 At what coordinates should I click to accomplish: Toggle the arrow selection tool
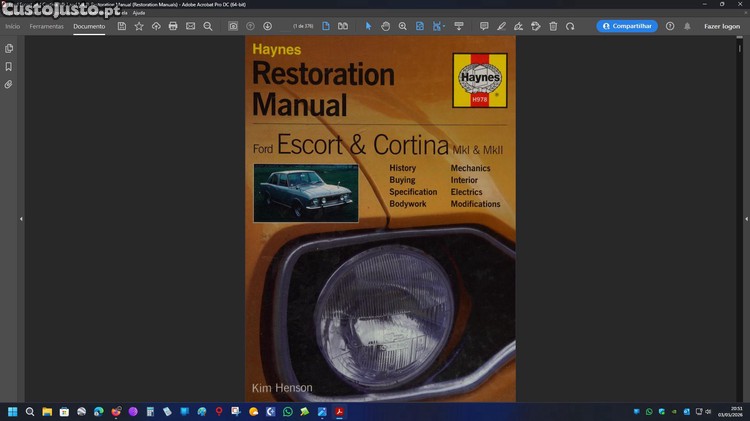pyautogui.click(x=368, y=26)
